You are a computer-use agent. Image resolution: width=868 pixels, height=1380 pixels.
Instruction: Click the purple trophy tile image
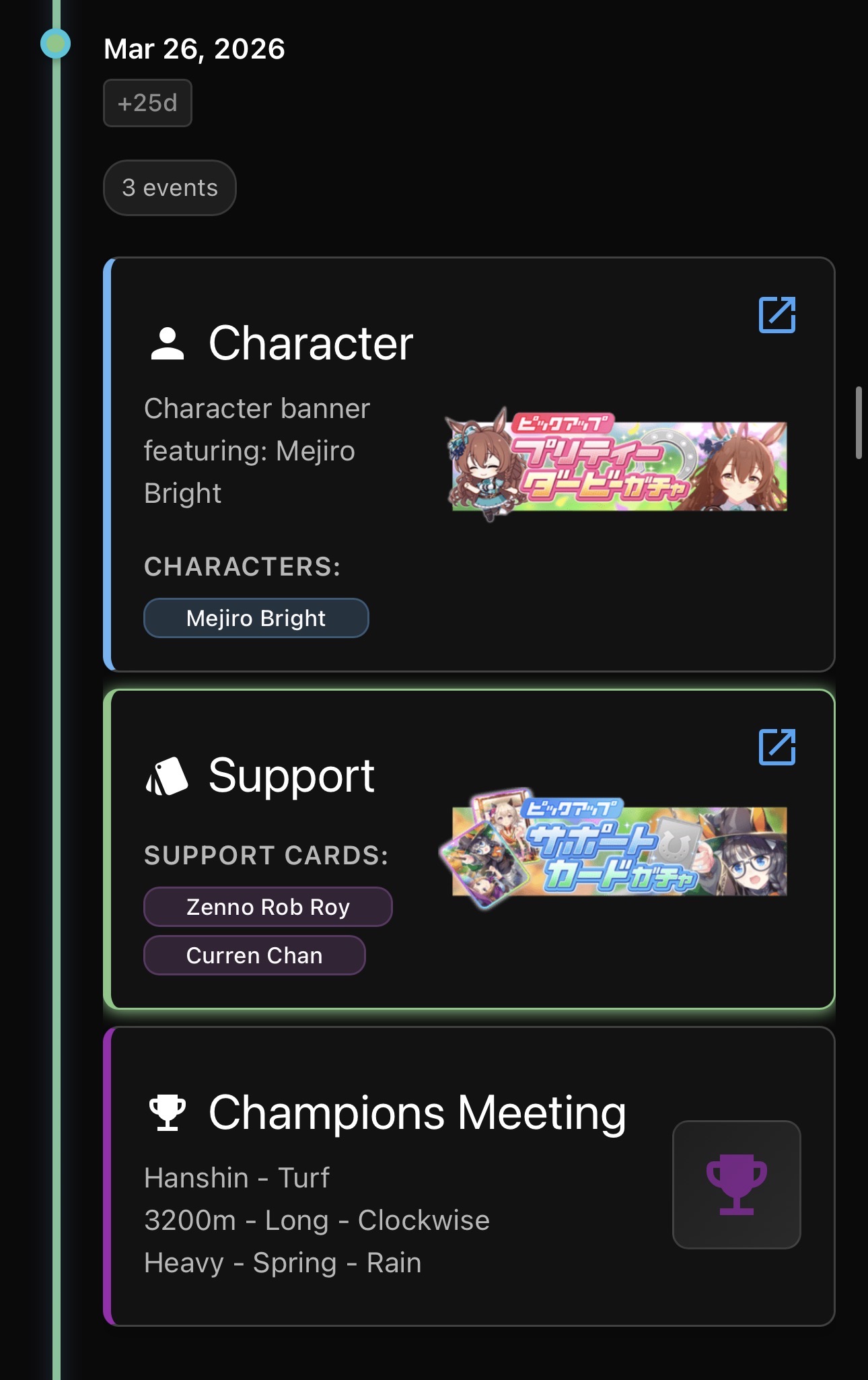(x=737, y=1185)
